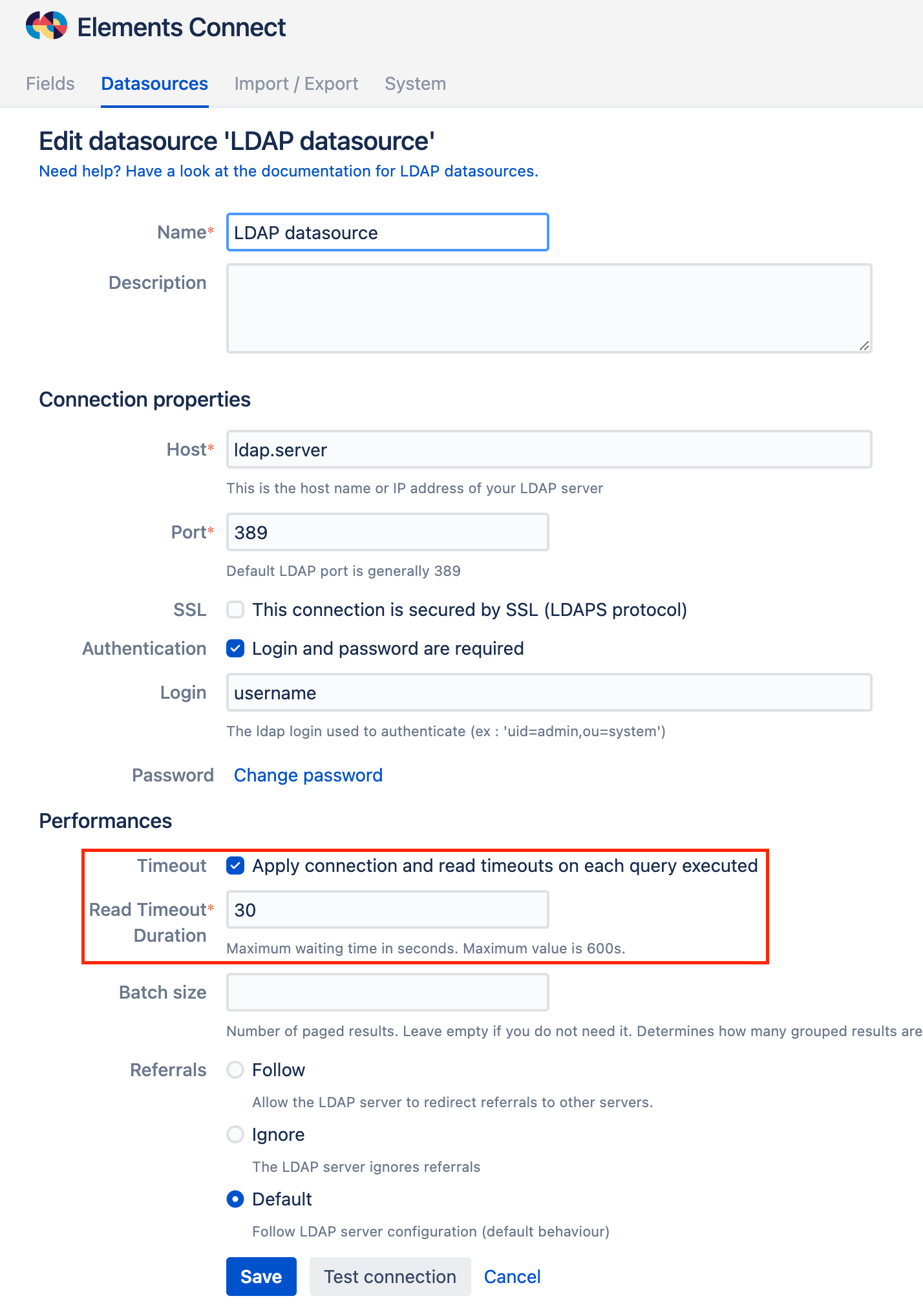
Task: Select the Follow referrals radio button
Action: click(235, 1070)
